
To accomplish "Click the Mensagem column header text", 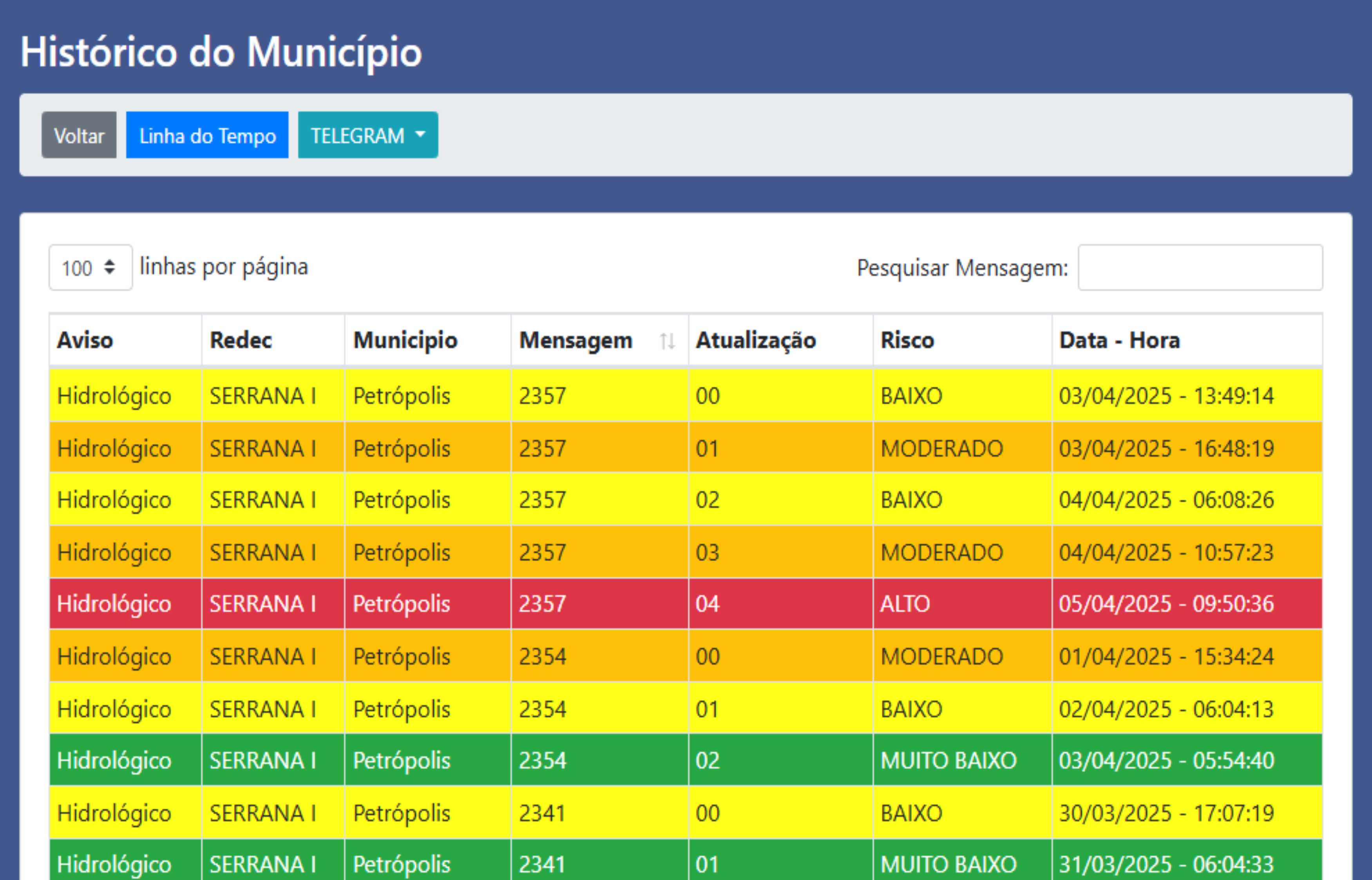I will (x=576, y=340).
